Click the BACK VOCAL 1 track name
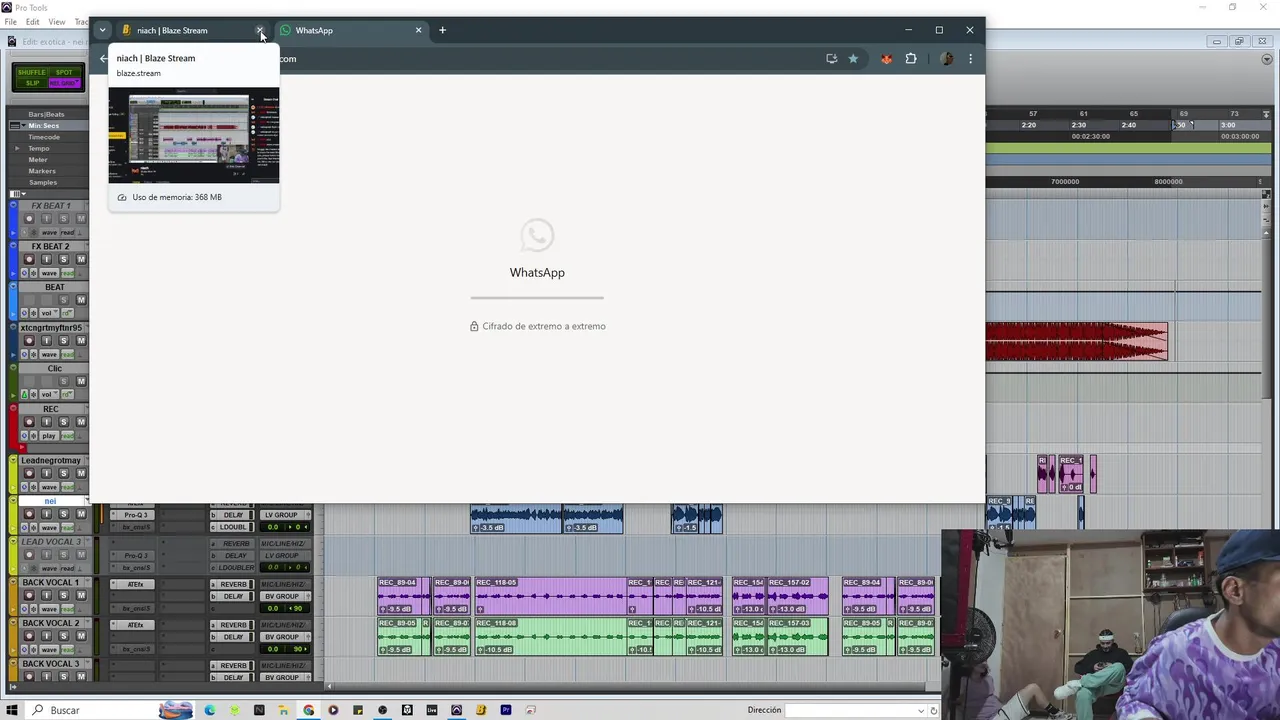This screenshot has height=720, width=1280. point(50,582)
